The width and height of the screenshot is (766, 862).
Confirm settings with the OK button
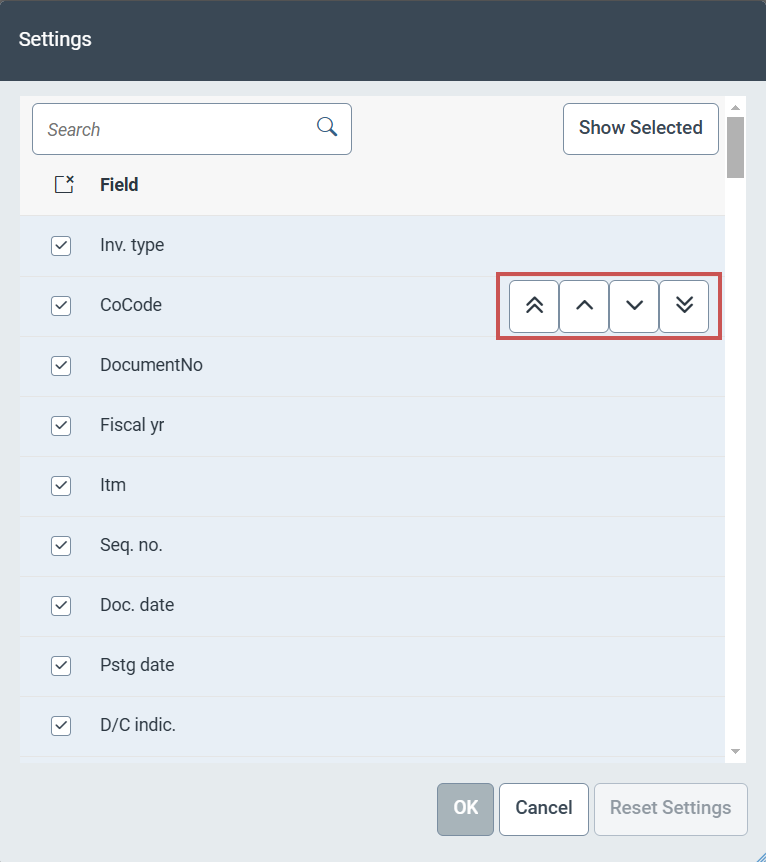coord(465,808)
